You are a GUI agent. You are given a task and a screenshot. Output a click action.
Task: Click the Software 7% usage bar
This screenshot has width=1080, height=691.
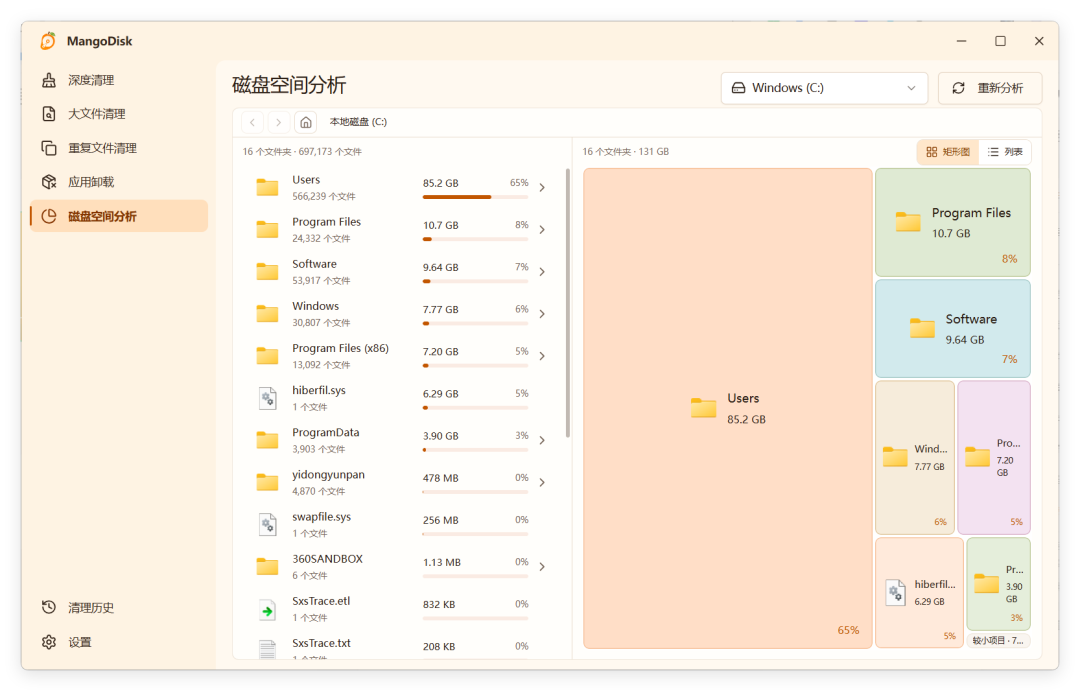click(475, 281)
